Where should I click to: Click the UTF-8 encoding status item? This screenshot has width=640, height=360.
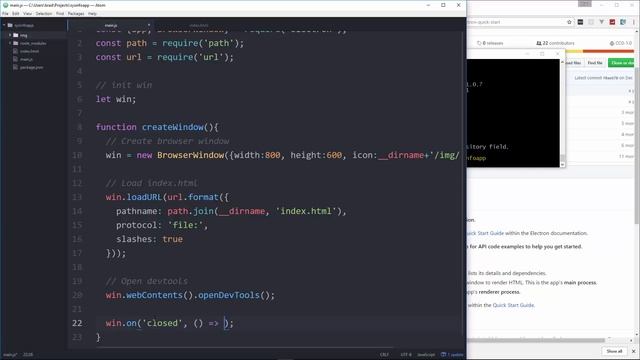coord(406,354)
